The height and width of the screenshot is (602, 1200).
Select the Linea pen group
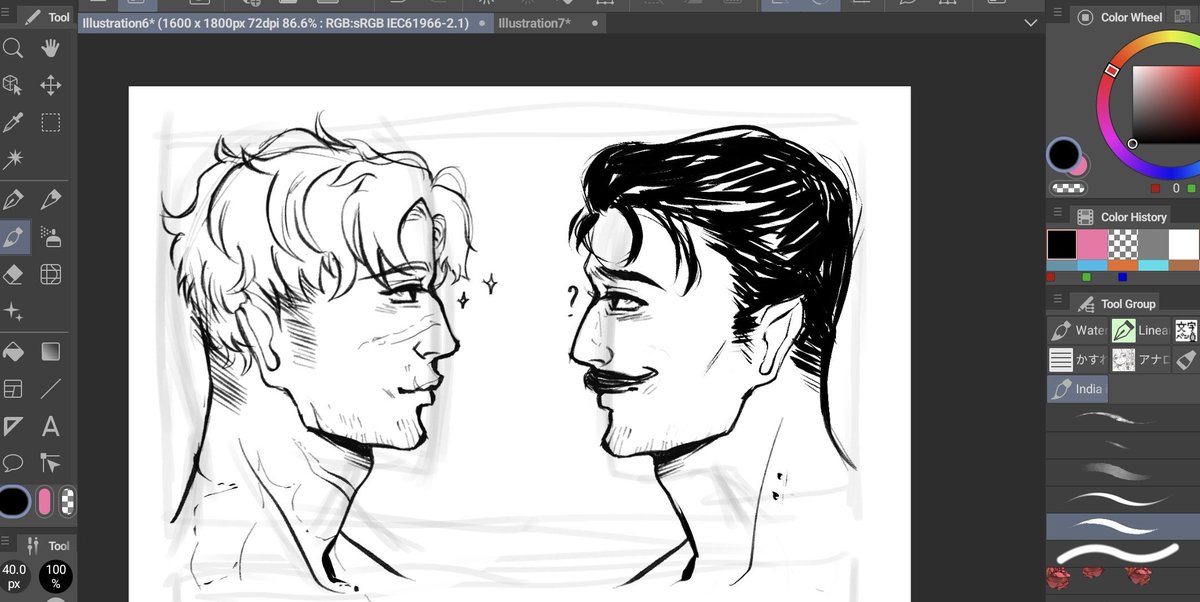pyautogui.click(x=1139, y=330)
